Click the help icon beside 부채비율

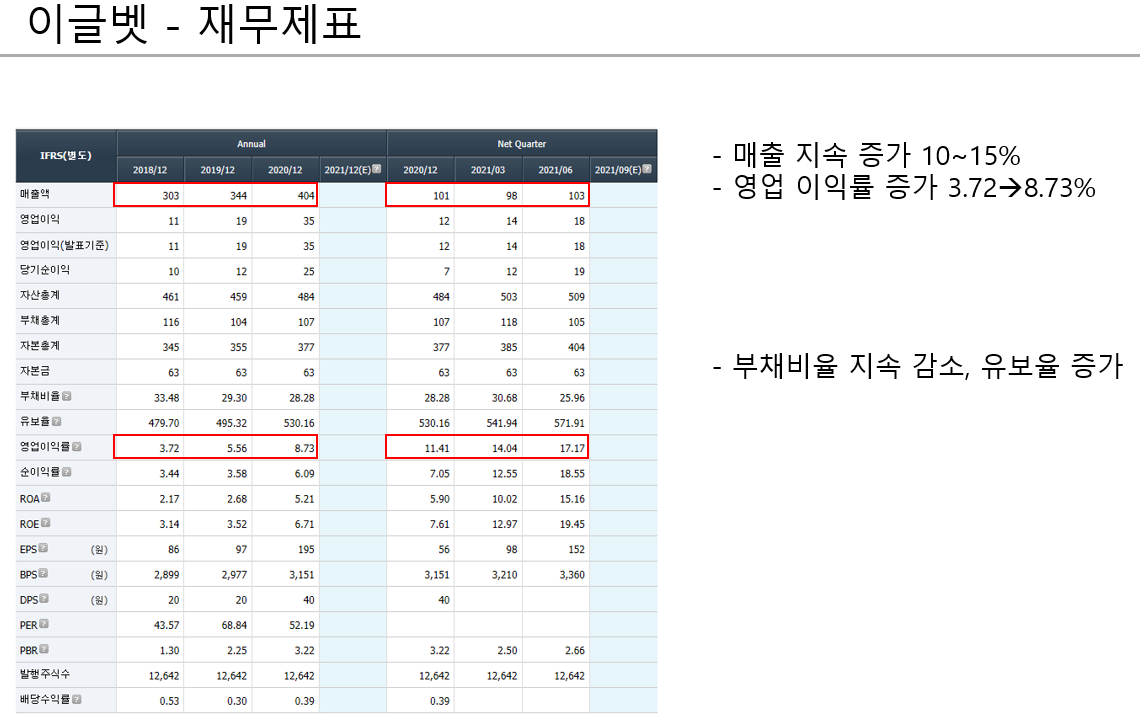click(x=67, y=396)
